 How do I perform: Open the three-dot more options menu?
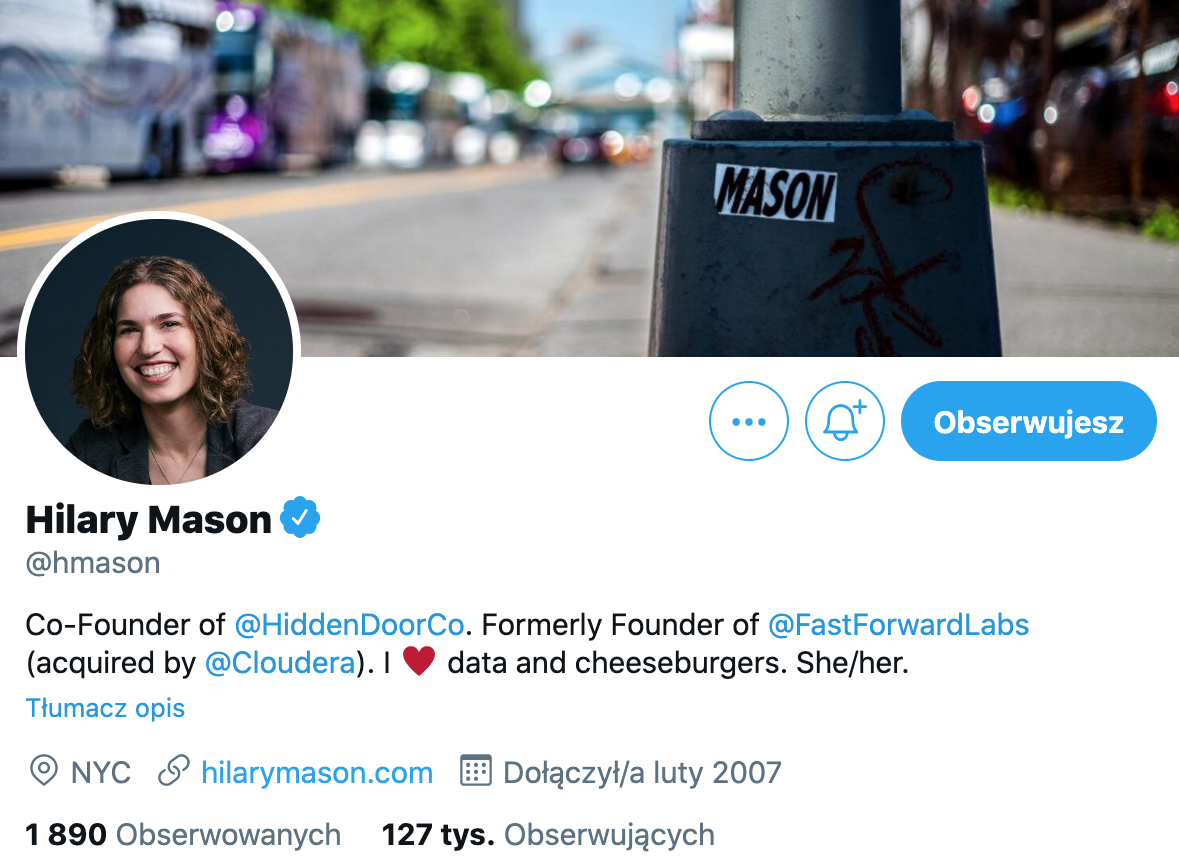(x=748, y=421)
